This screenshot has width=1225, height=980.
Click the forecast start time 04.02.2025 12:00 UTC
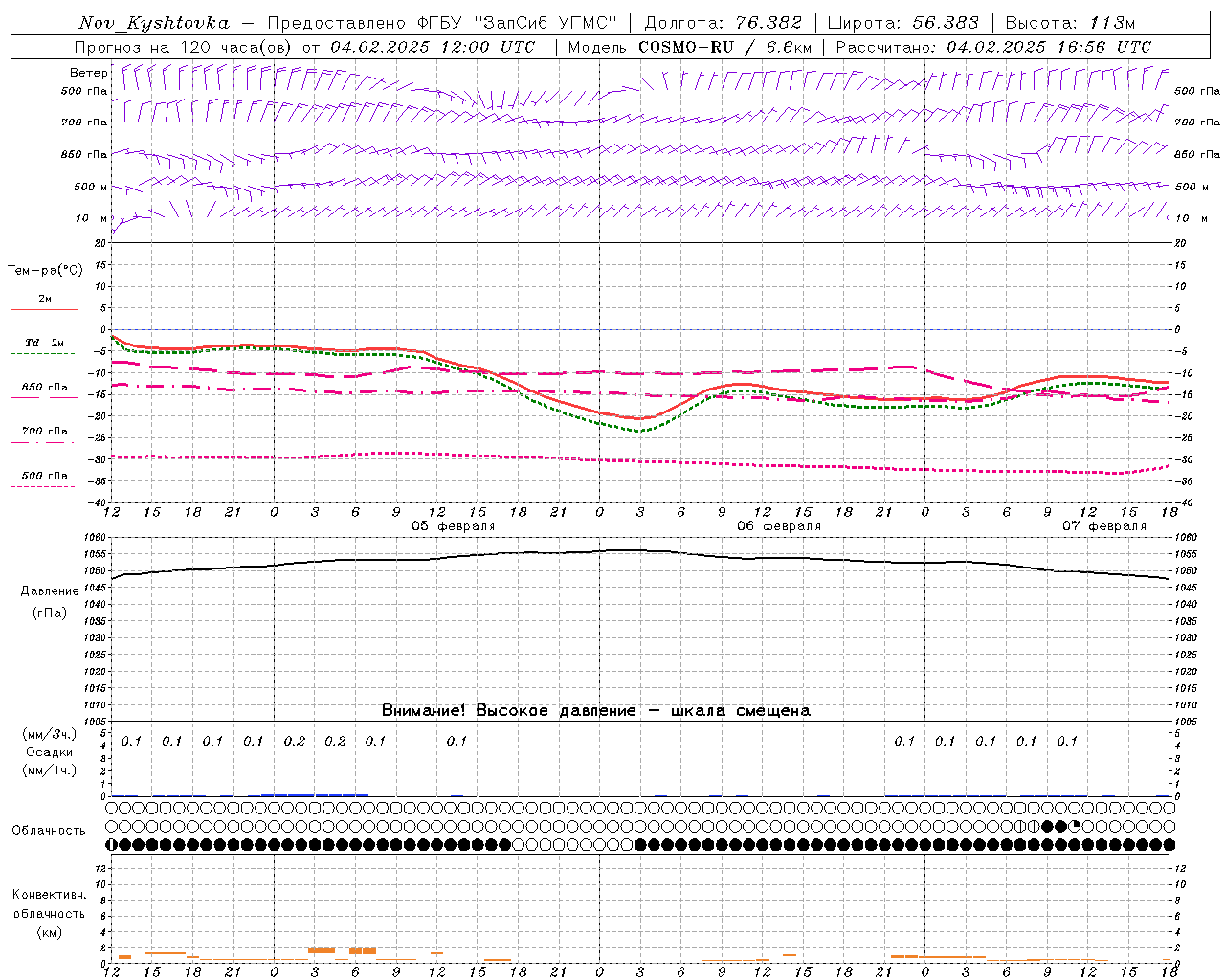[x=433, y=47]
